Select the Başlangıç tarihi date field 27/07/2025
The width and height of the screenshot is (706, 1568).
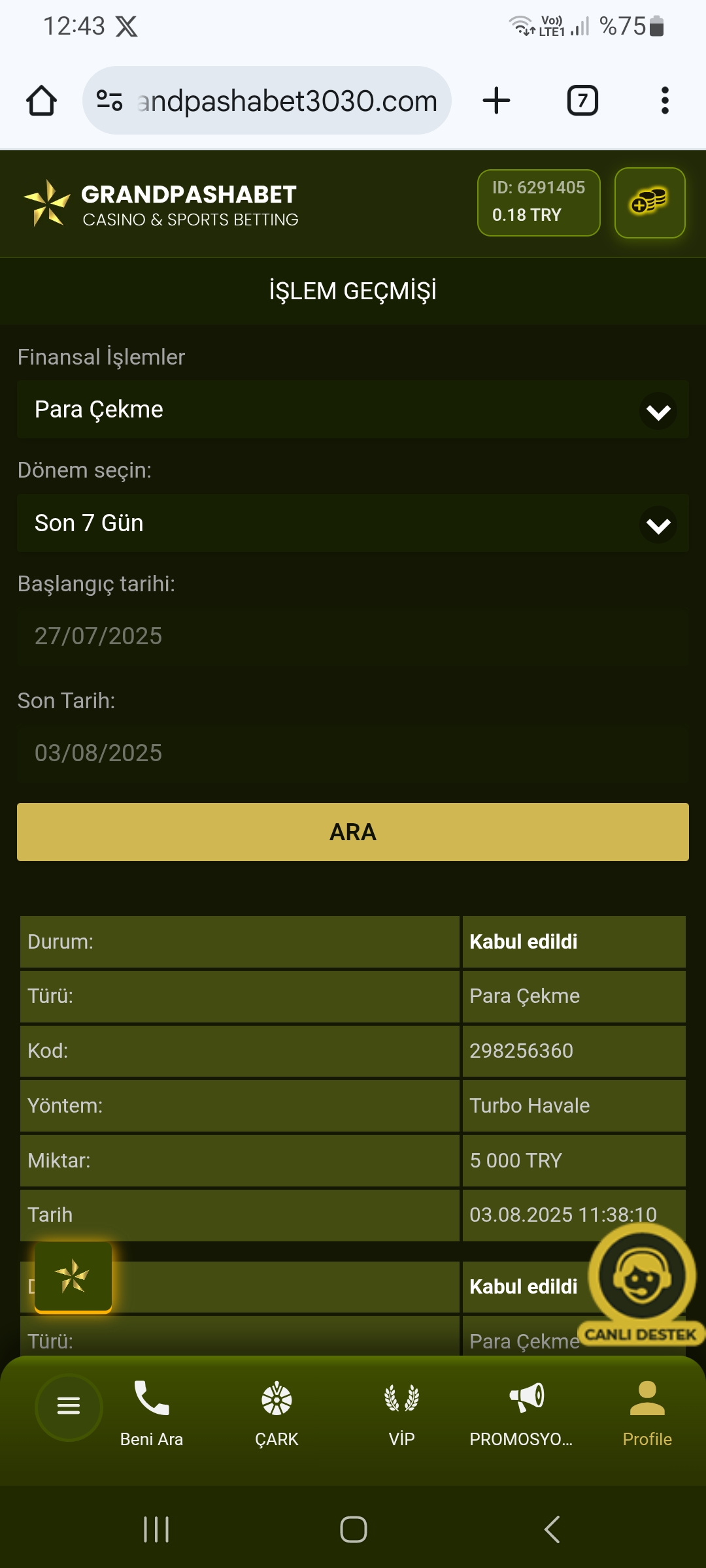(x=353, y=636)
